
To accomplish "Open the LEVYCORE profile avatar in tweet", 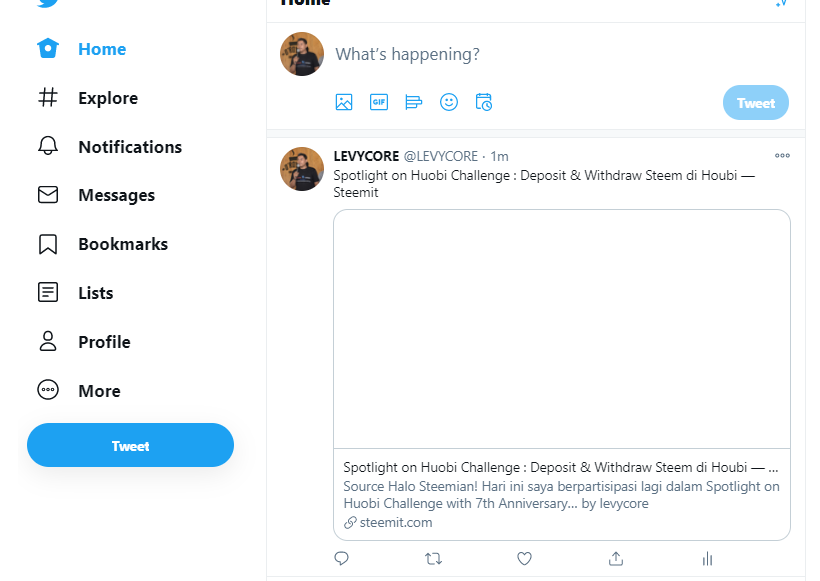I will 302,169.
